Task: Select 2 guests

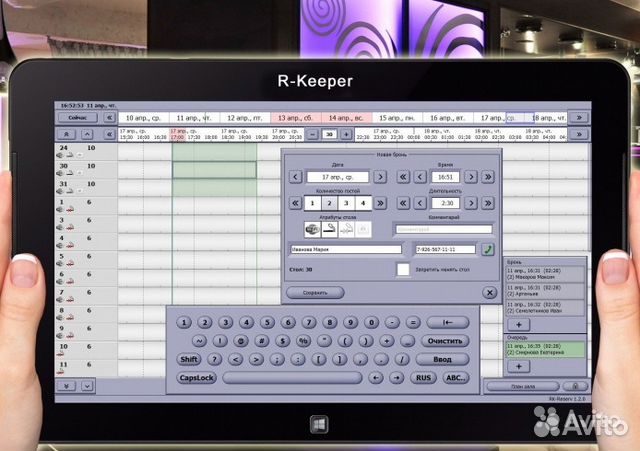Action: [x=329, y=203]
